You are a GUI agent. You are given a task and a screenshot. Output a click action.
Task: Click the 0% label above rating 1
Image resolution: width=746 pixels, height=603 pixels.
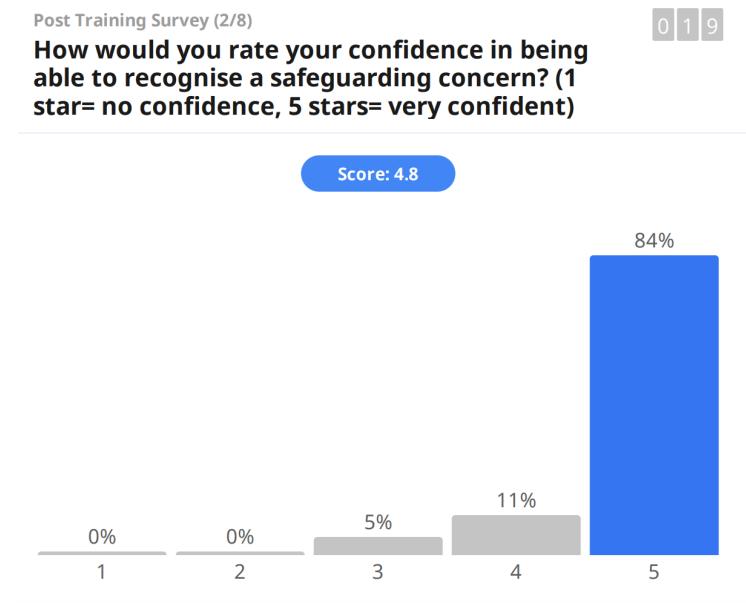tap(102, 537)
